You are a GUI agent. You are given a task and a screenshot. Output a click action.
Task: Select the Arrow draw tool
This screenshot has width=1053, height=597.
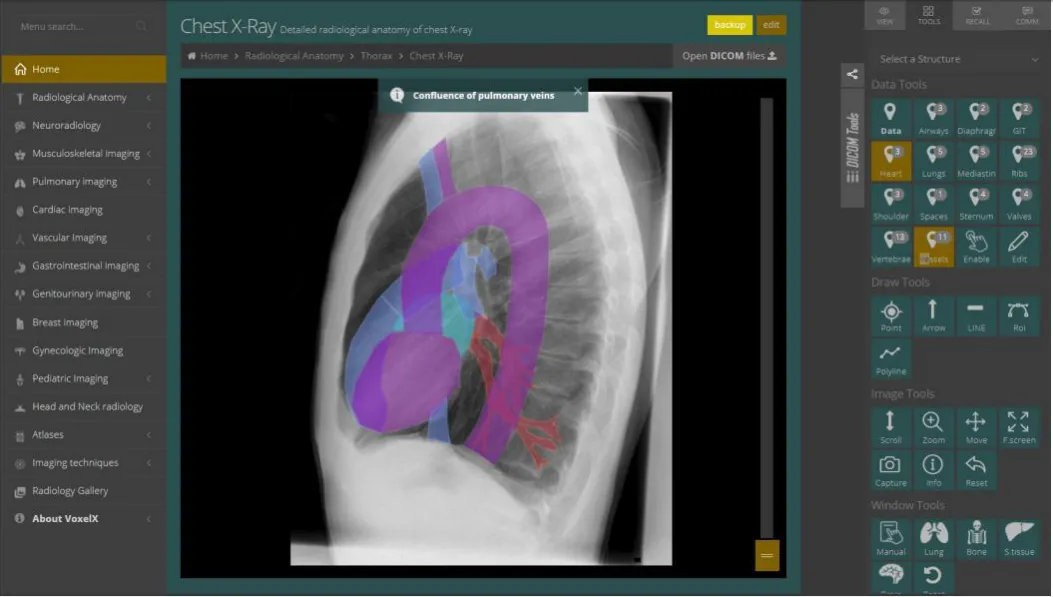[933, 316]
